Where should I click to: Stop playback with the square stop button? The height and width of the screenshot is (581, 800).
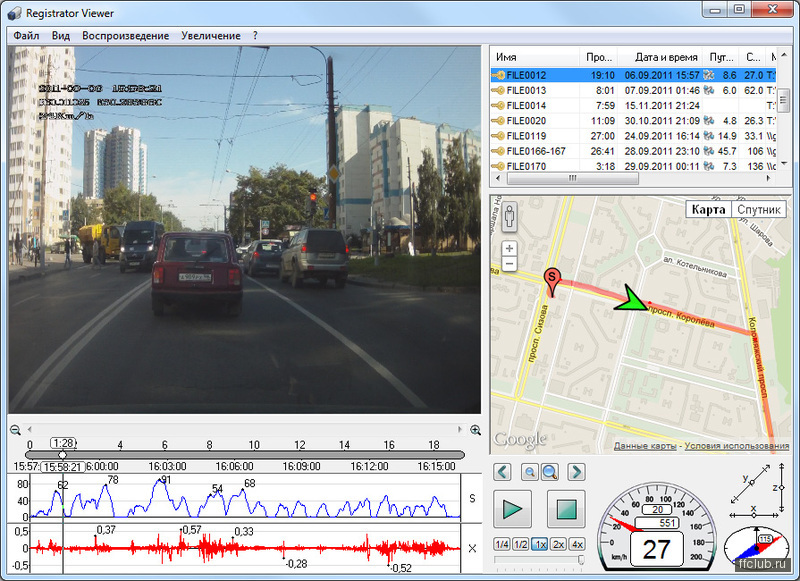566,509
